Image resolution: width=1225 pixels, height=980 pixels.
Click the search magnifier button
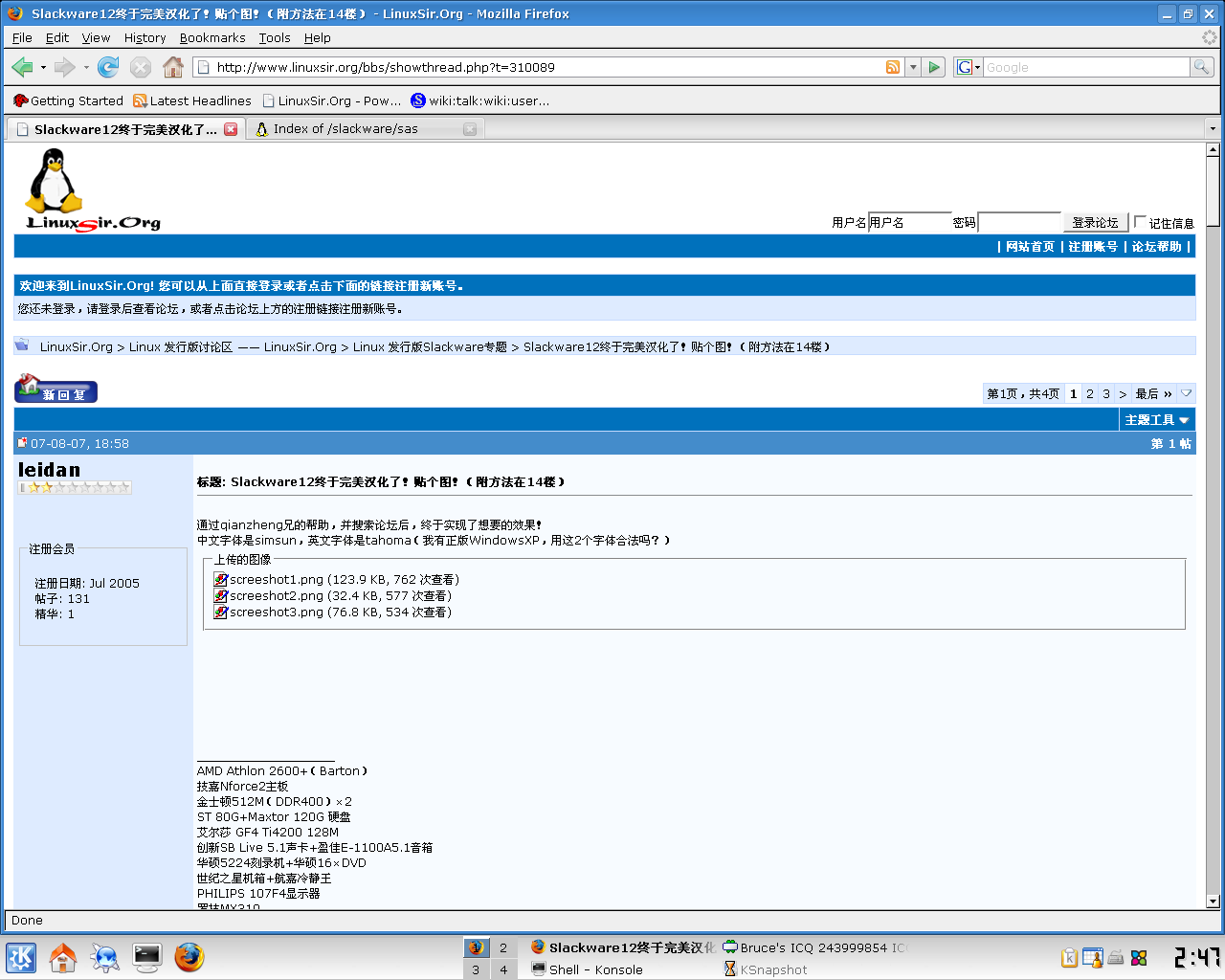[1202, 67]
